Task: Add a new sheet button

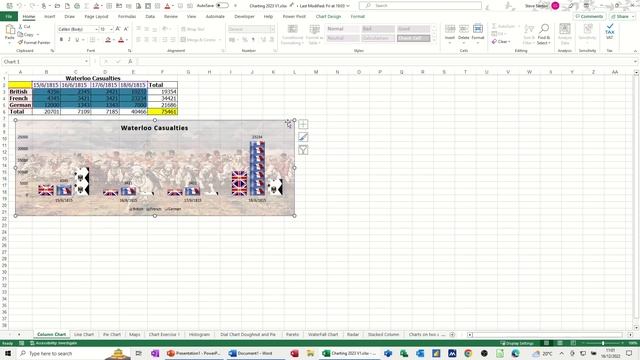Action: (x=452, y=334)
